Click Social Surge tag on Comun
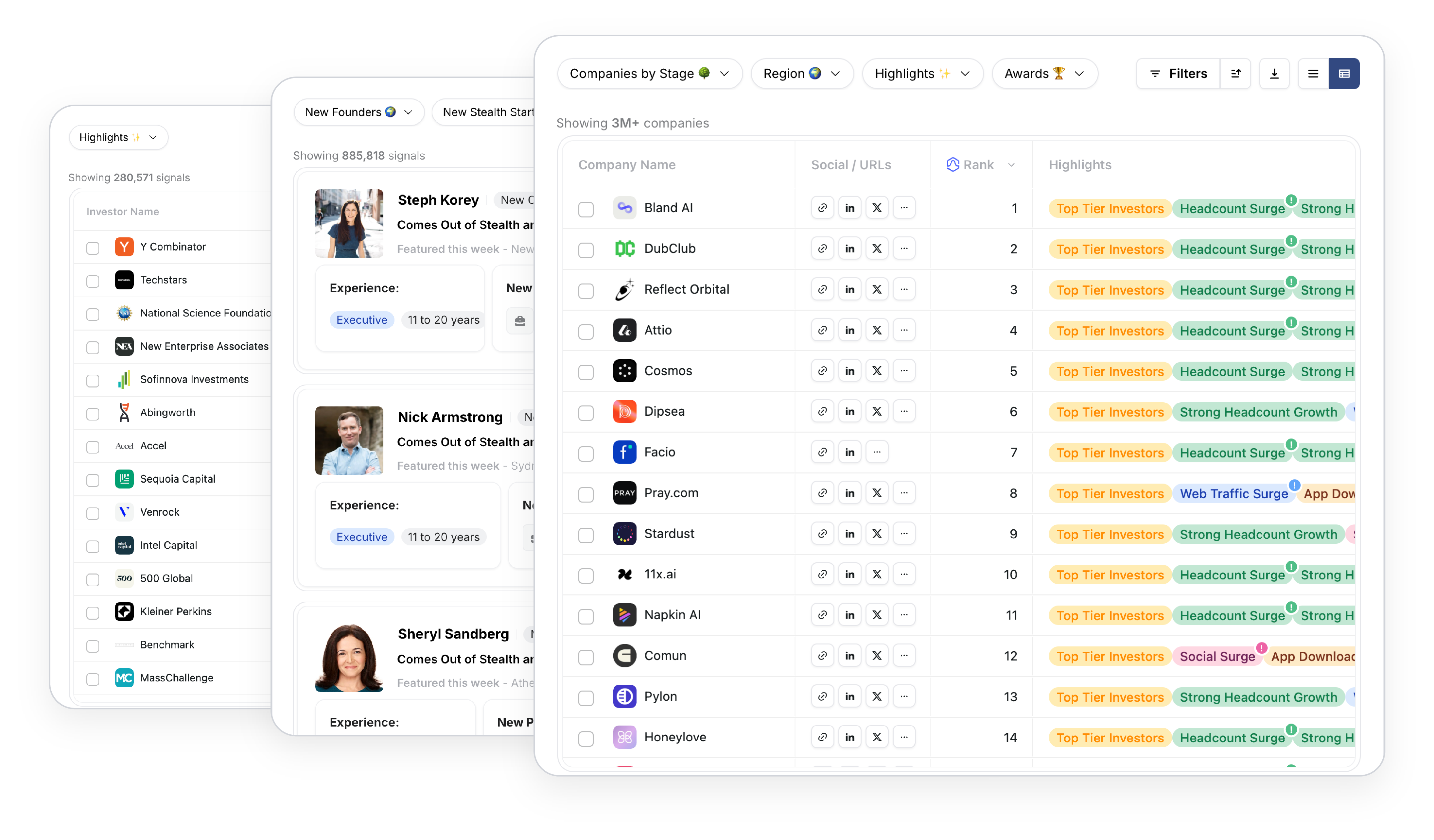Viewport: 1434px width, 840px height. tap(1217, 656)
